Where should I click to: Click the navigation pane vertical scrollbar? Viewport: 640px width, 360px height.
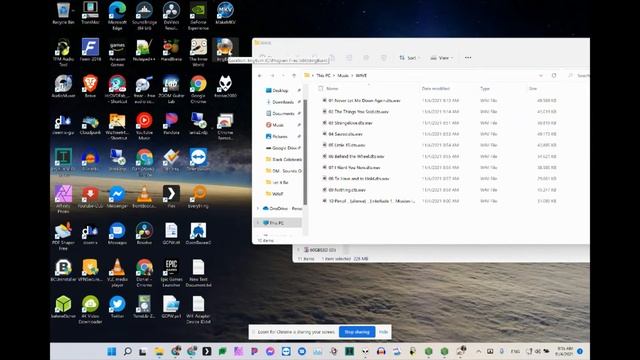click(305, 152)
